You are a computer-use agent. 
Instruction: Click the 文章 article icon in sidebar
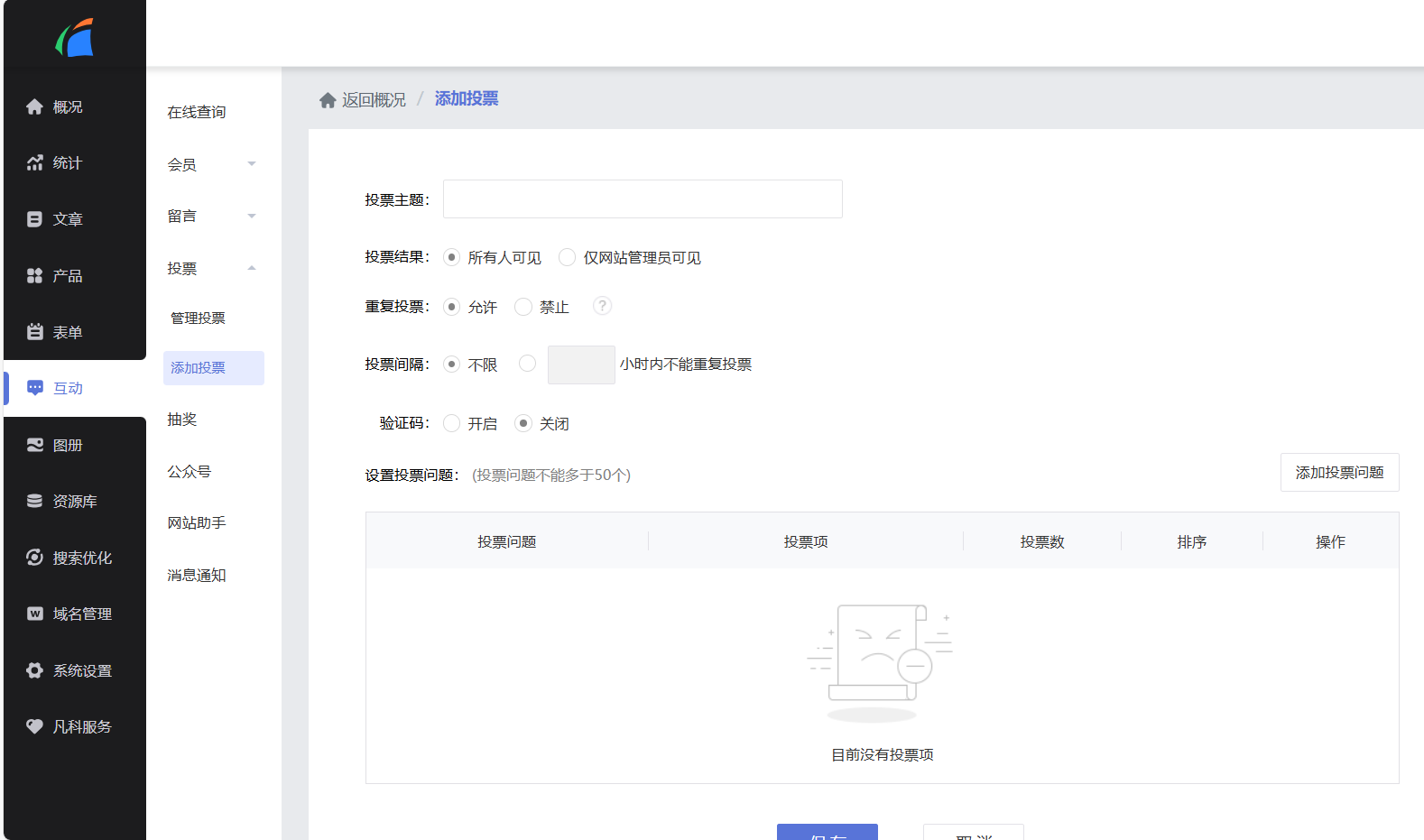[34, 219]
